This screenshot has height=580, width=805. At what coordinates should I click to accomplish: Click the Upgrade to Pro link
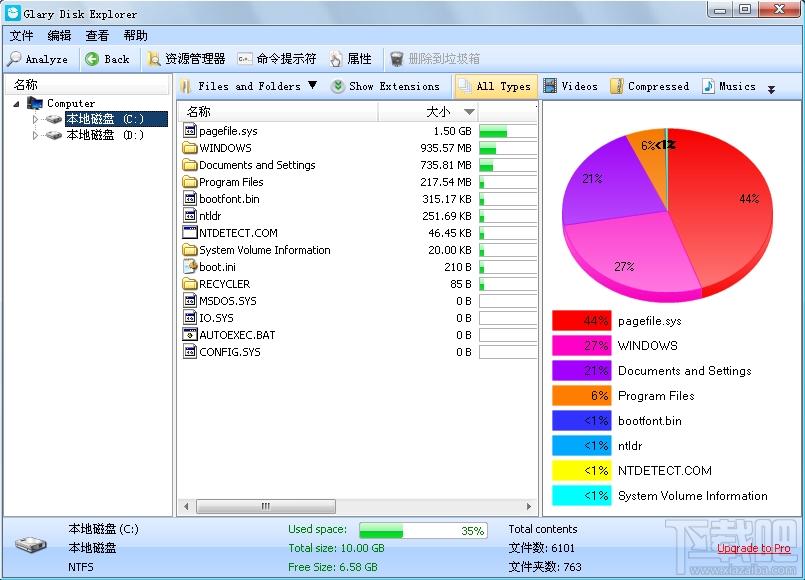(x=754, y=548)
